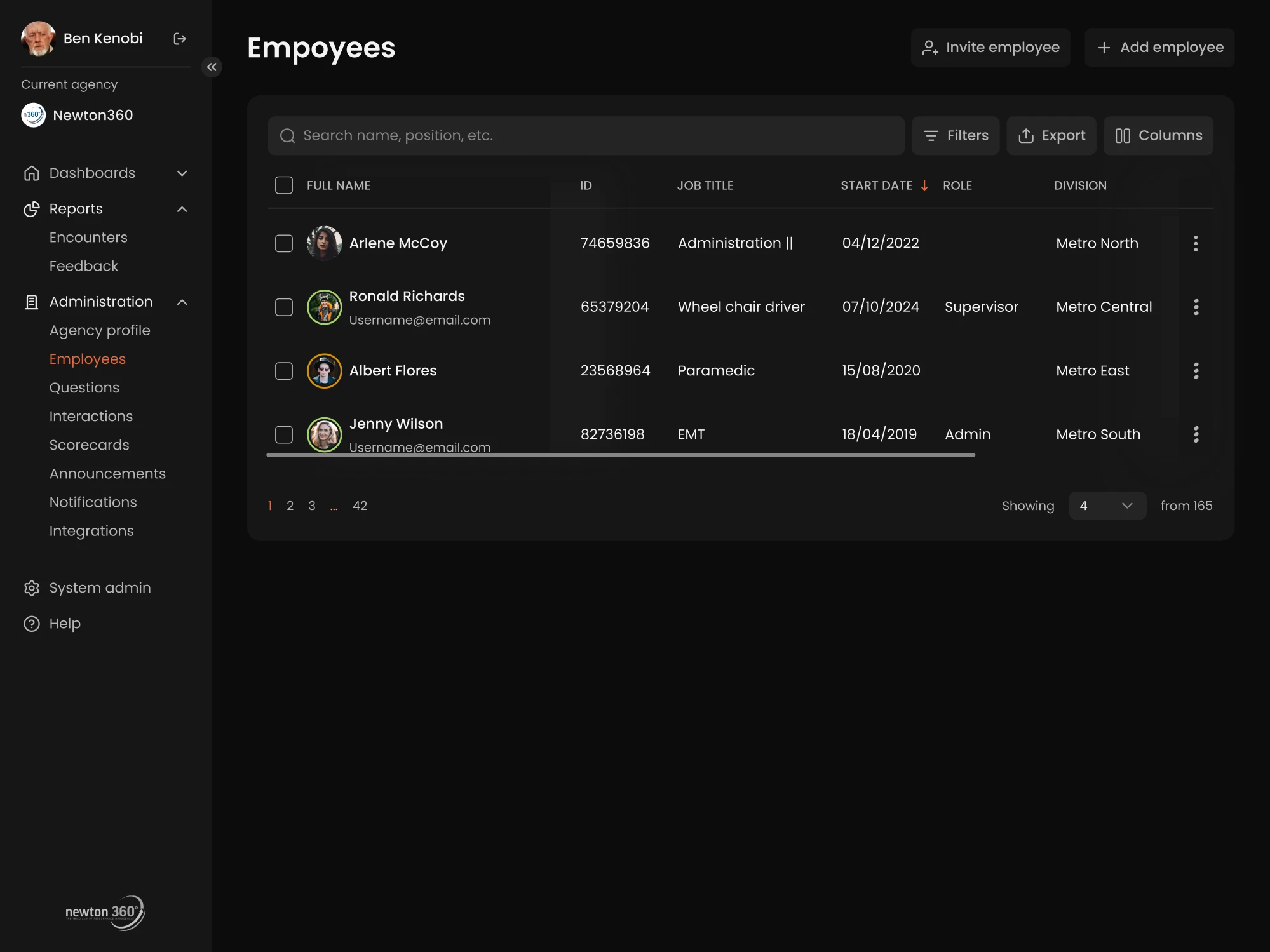Open the System admin gear icon
Screen dimensions: 1270x952
click(x=31, y=587)
